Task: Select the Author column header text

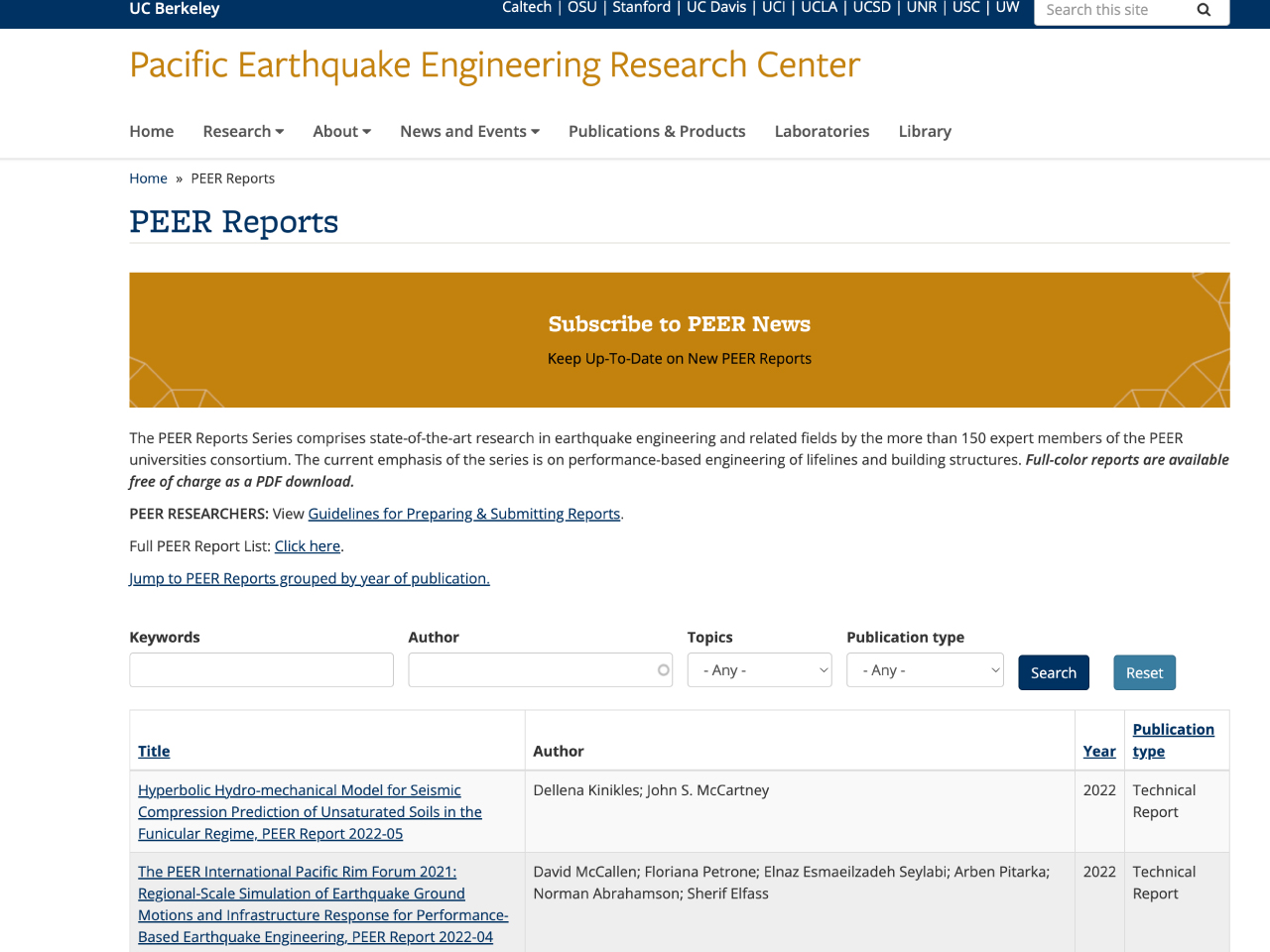Action: [x=559, y=752]
